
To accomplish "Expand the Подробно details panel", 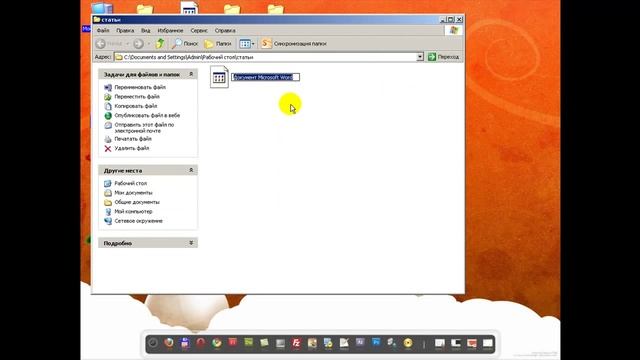I will pyautogui.click(x=191, y=243).
